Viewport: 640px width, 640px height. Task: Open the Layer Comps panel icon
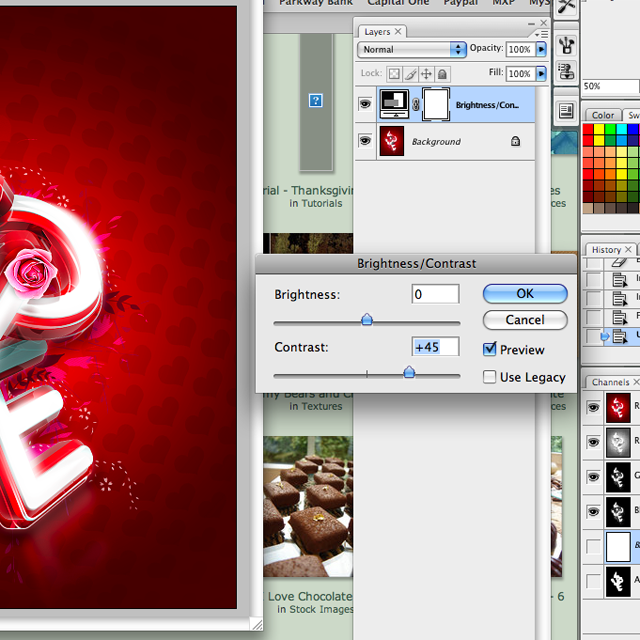pos(567,111)
